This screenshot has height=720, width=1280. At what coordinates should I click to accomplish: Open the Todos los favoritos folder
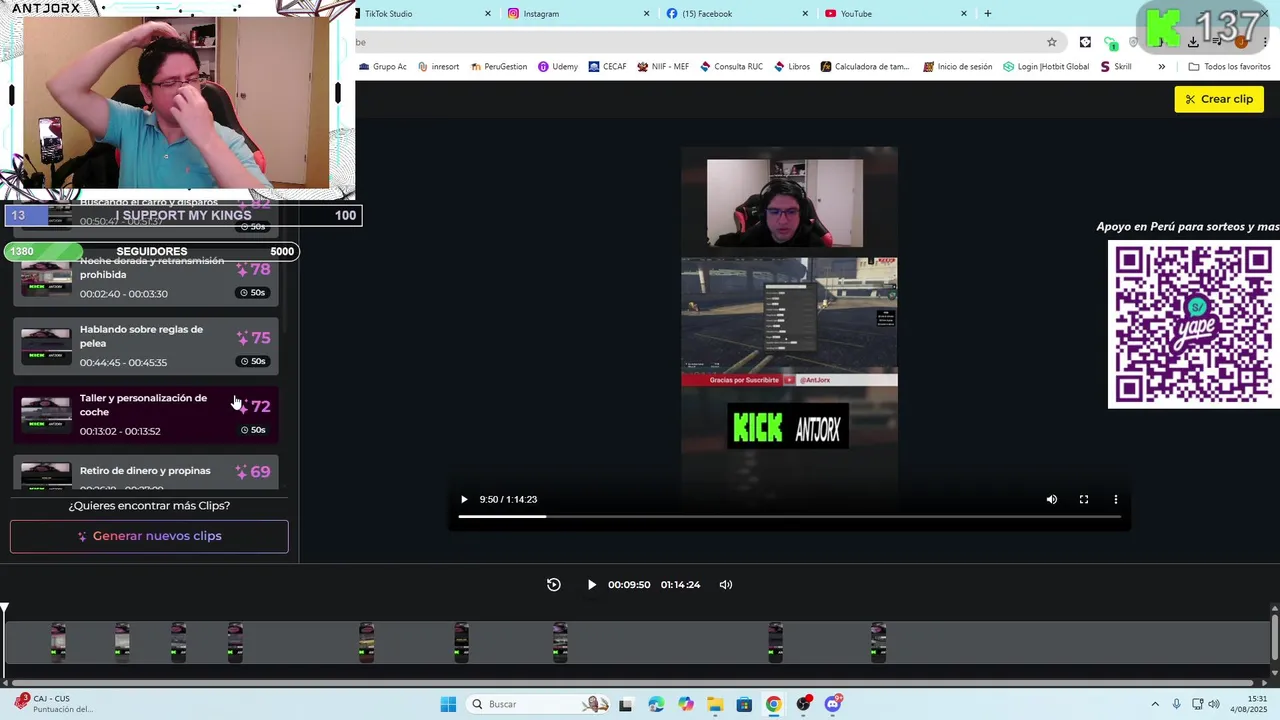pyautogui.click(x=1229, y=67)
